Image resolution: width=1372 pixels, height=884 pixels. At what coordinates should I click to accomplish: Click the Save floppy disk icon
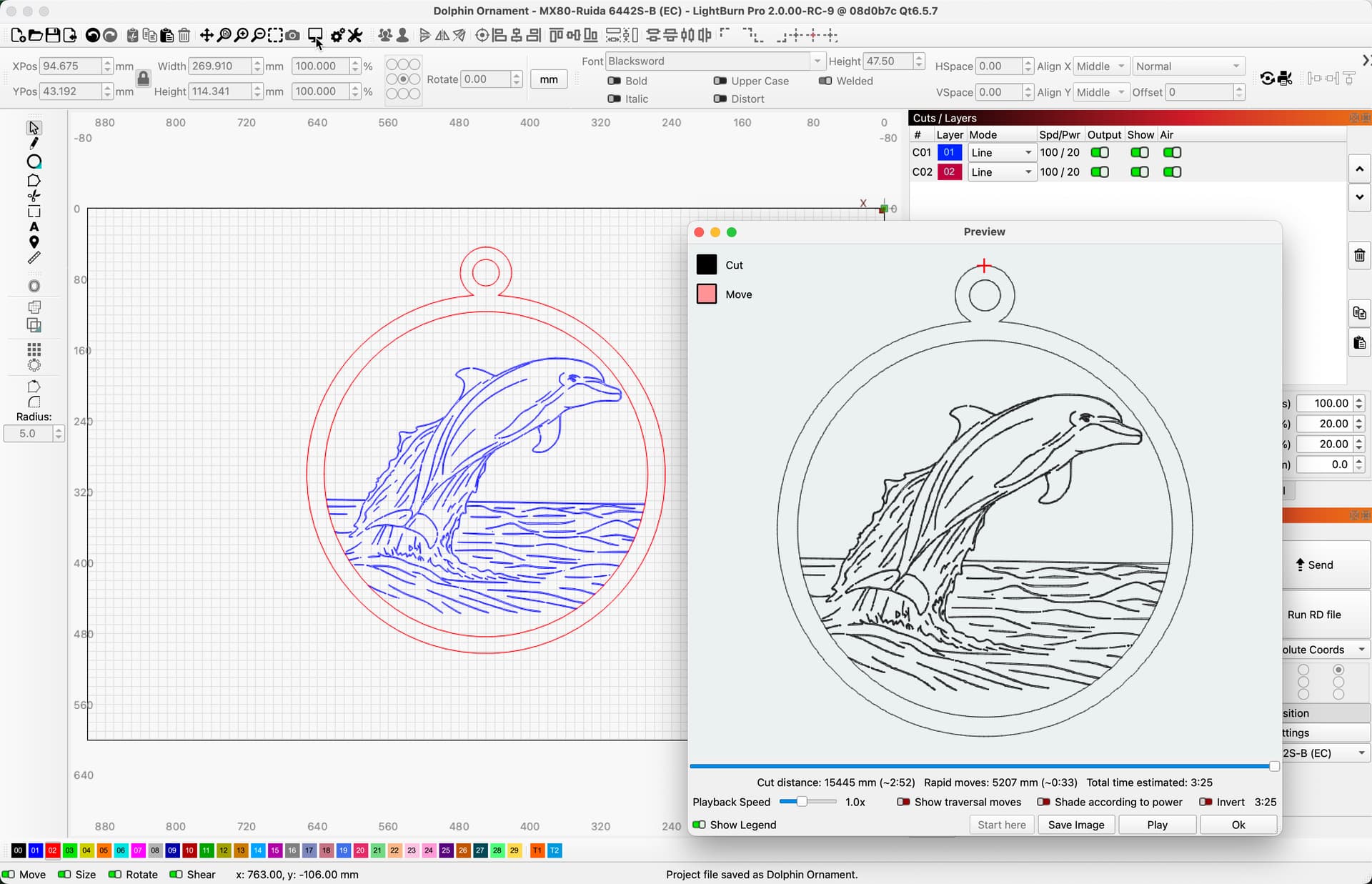[x=52, y=35]
